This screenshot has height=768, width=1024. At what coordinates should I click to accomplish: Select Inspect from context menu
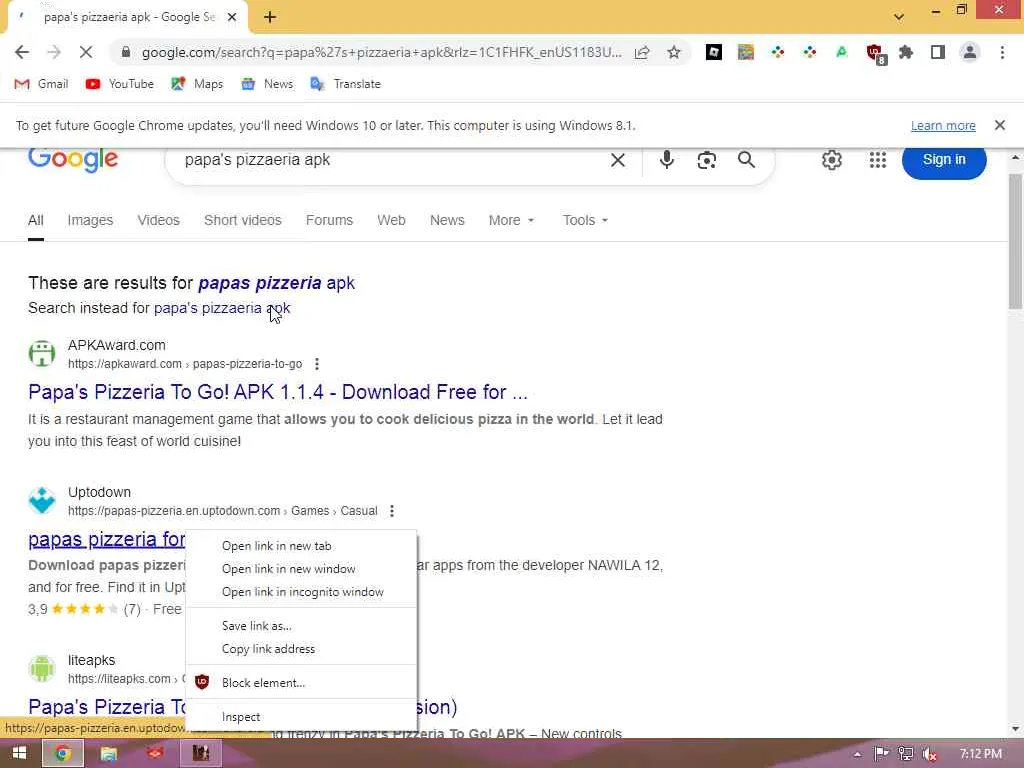[301, 716]
